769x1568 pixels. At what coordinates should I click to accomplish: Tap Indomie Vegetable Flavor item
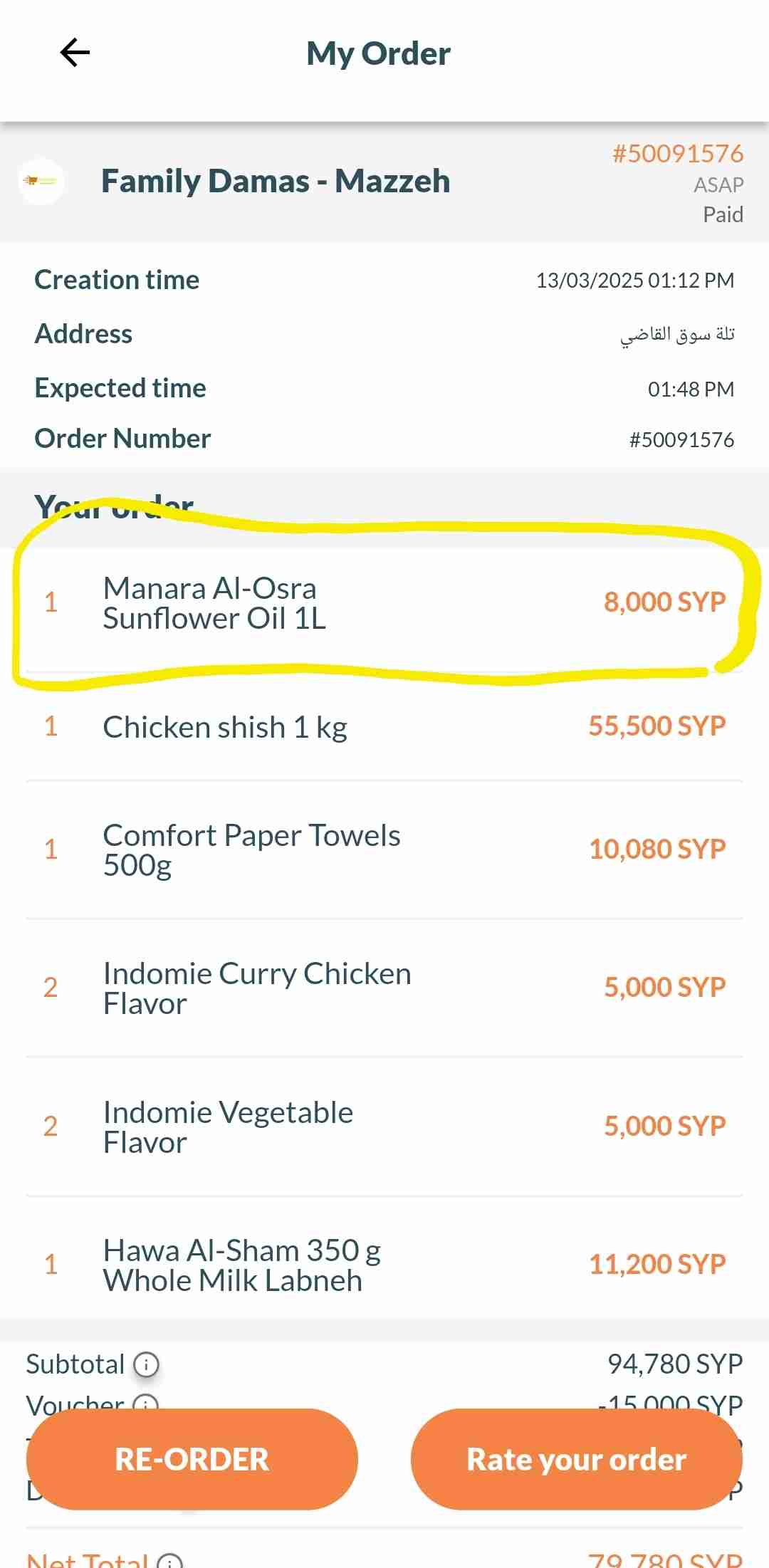click(228, 1127)
